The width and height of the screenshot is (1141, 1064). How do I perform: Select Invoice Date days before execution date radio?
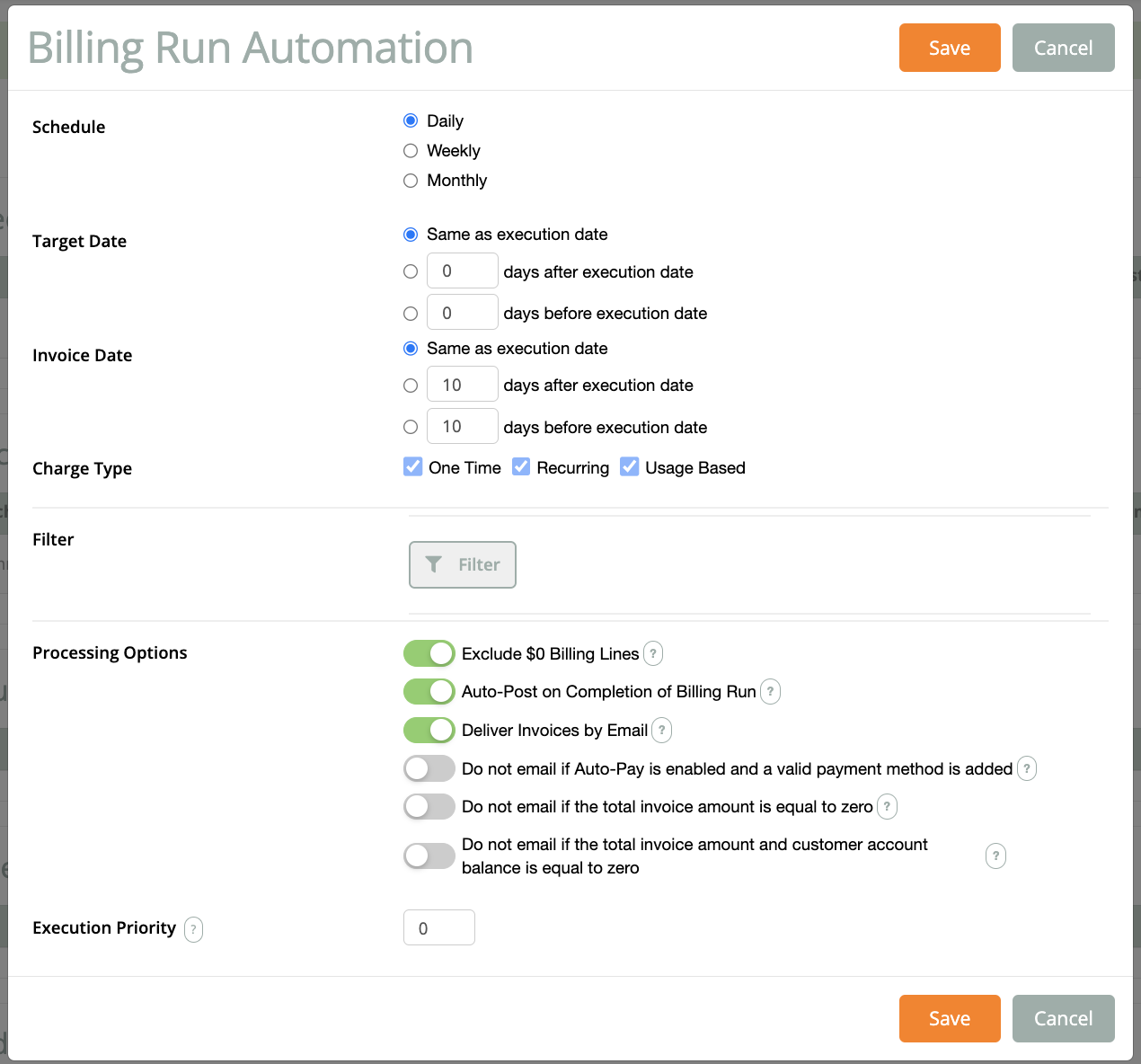pos(411,427)
